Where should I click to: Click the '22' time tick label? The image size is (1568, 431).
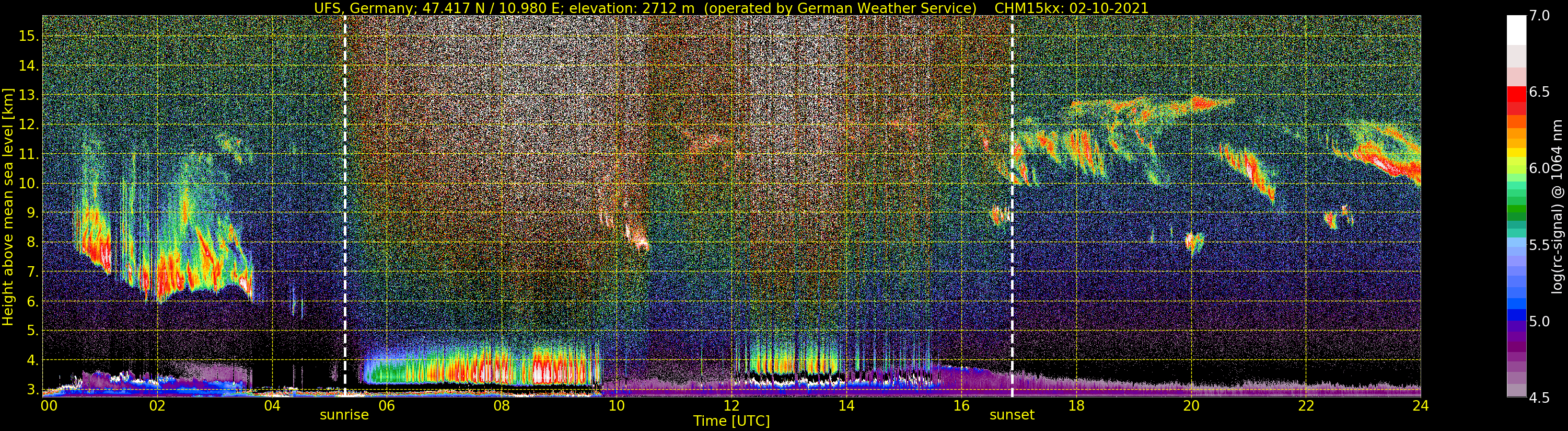tap(1306, 405)
